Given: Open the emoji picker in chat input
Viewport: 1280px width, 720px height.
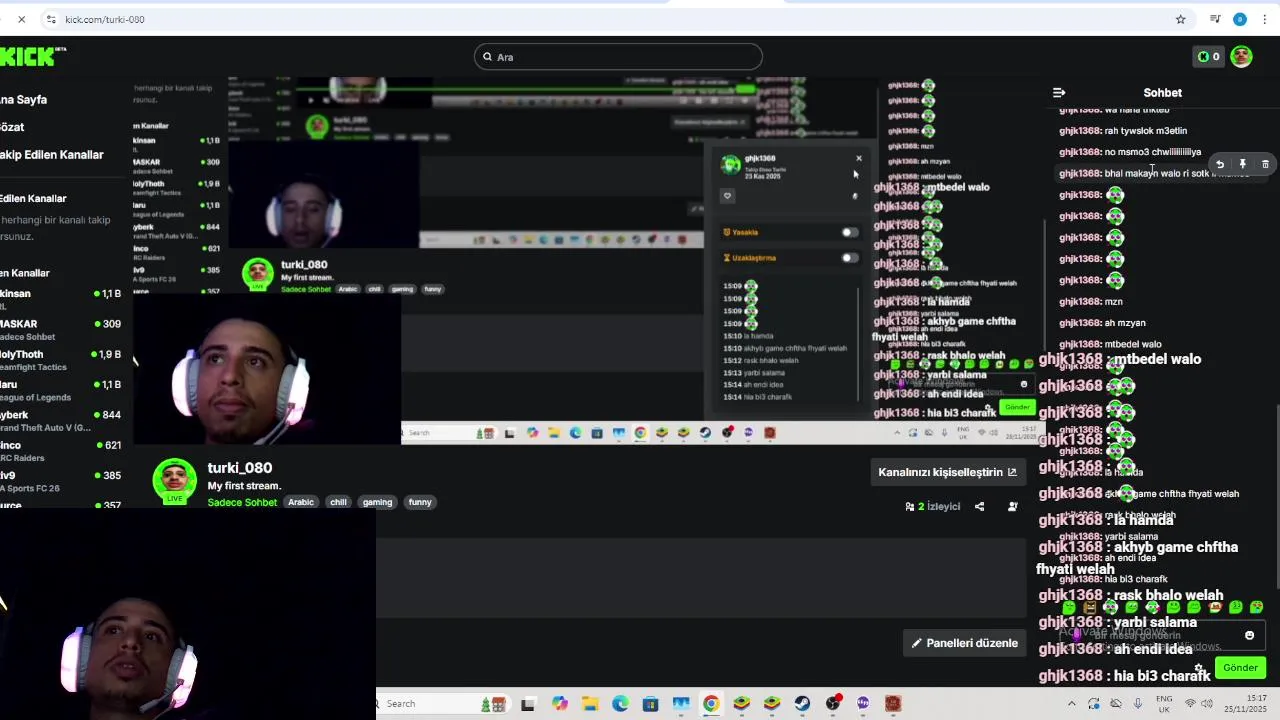Looking at the screenshot, I should click(x=1249, y=635).
